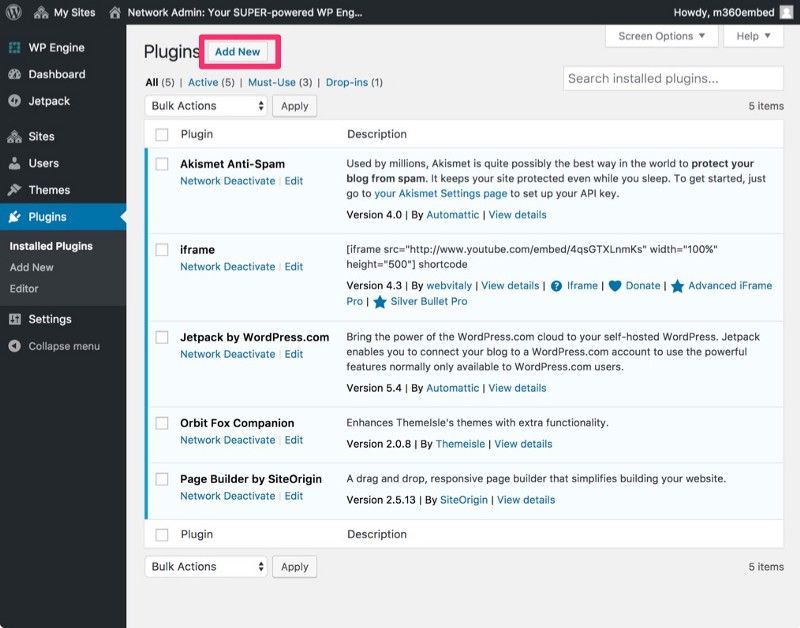Click the Sites sidebar icon
The width and height of the screenshot is (800, 628).
pos(15,136)
